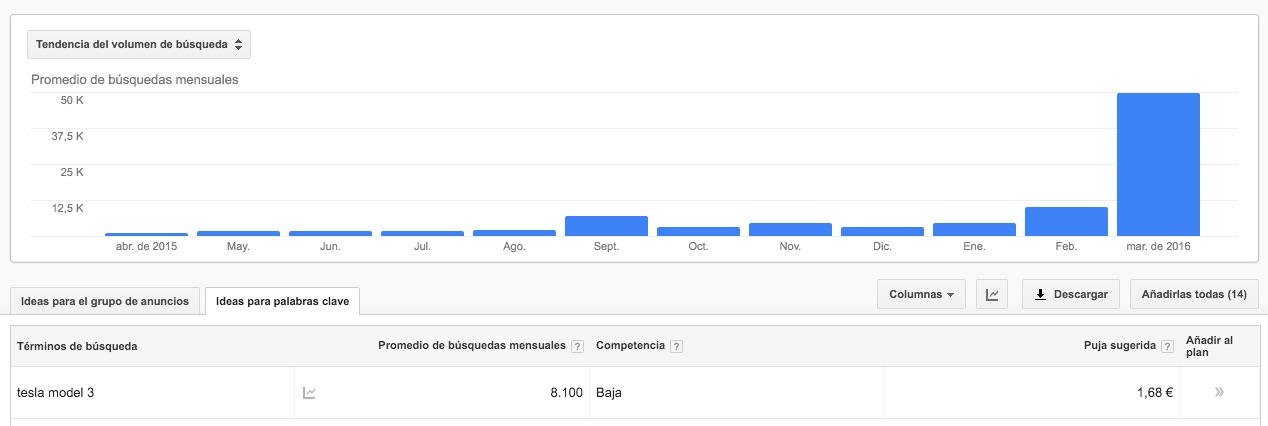This screenshot has width=1268, height=426.
Task: Click the Sept. bar in chart
Action: coord(606,226)
